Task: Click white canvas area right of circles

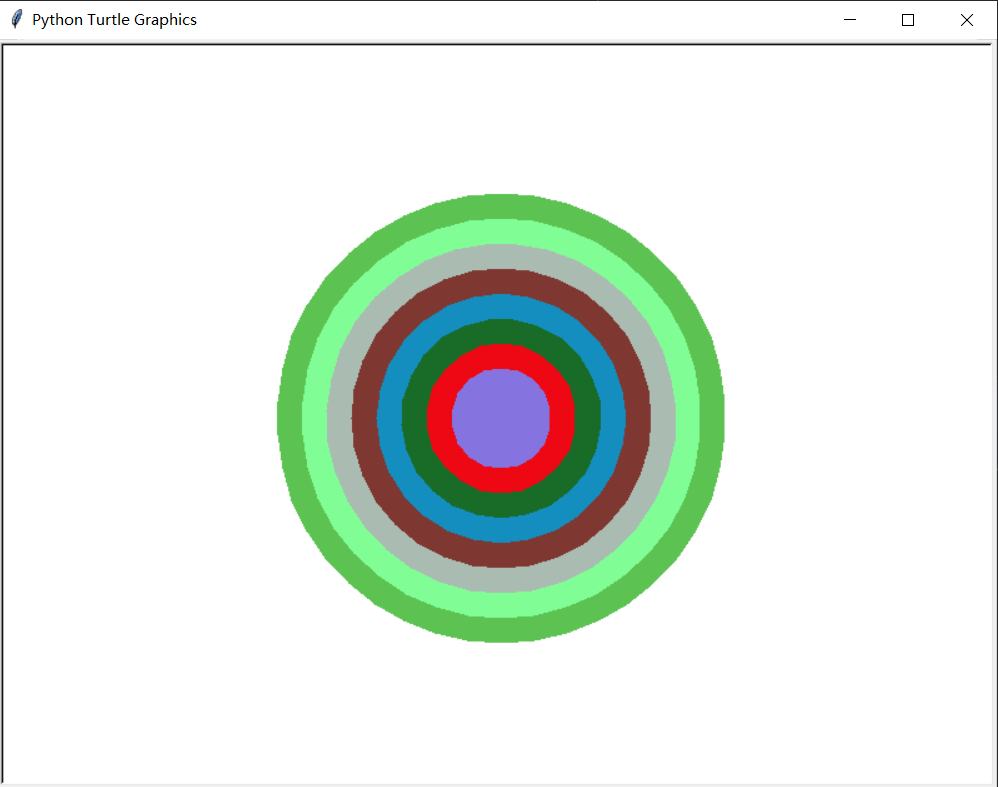Action: click(858, 418)
